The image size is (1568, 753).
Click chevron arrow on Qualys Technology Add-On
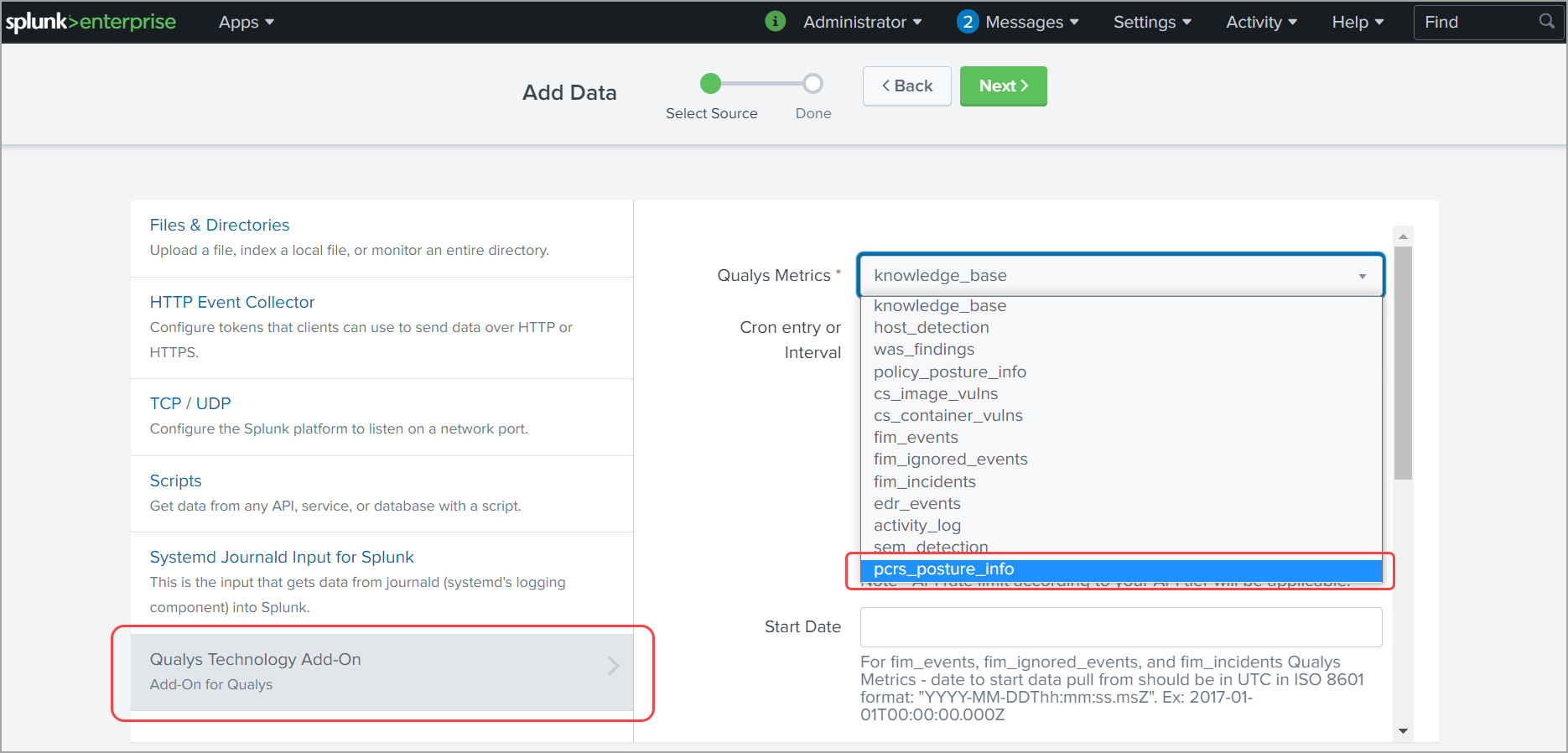pos(613,666)
